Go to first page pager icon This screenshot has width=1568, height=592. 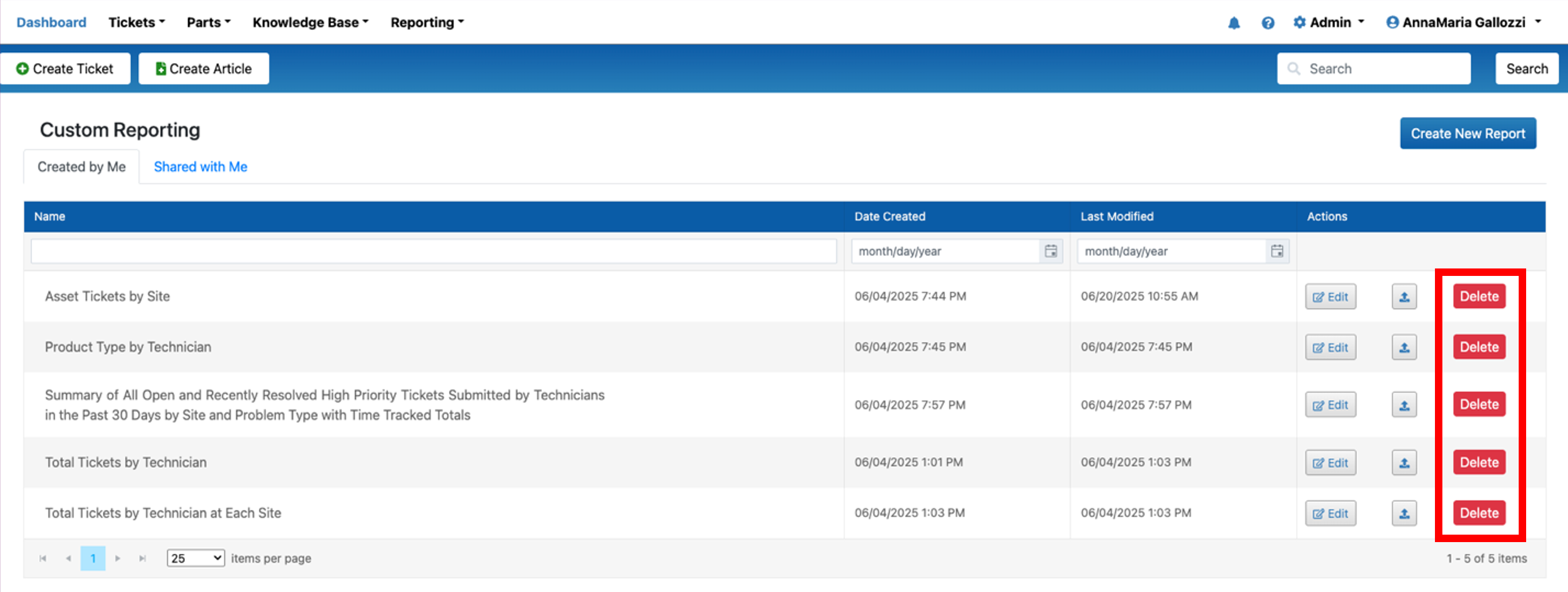pos(42,559)
